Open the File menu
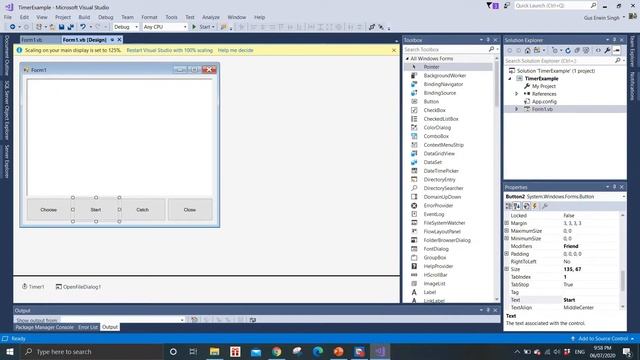This screenshot has width=640, height=360. pos(8,17)
